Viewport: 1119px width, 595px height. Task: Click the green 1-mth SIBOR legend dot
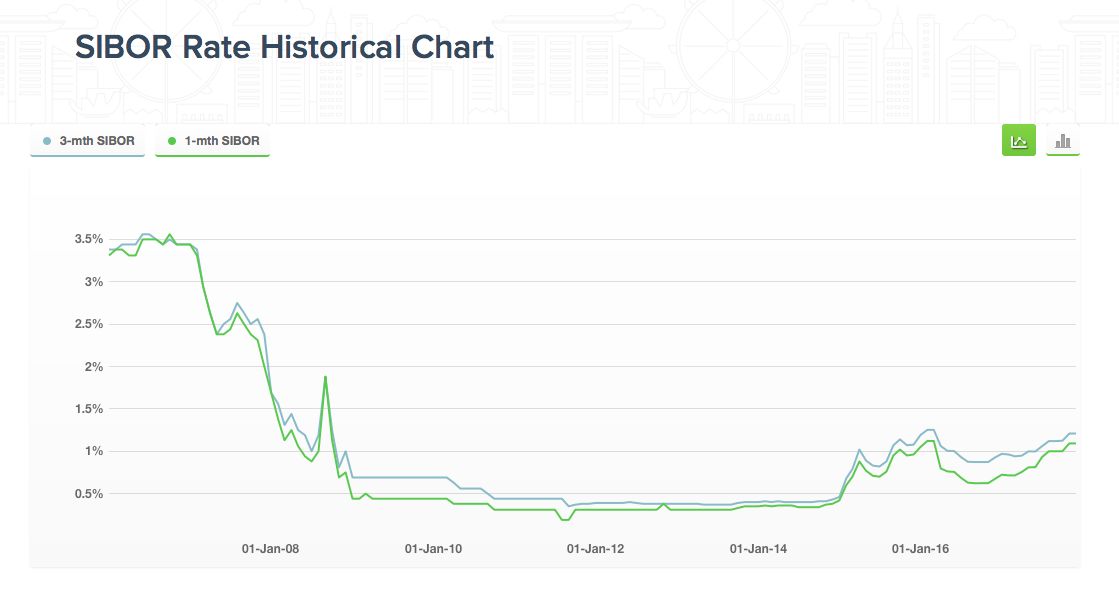point(172,141)
